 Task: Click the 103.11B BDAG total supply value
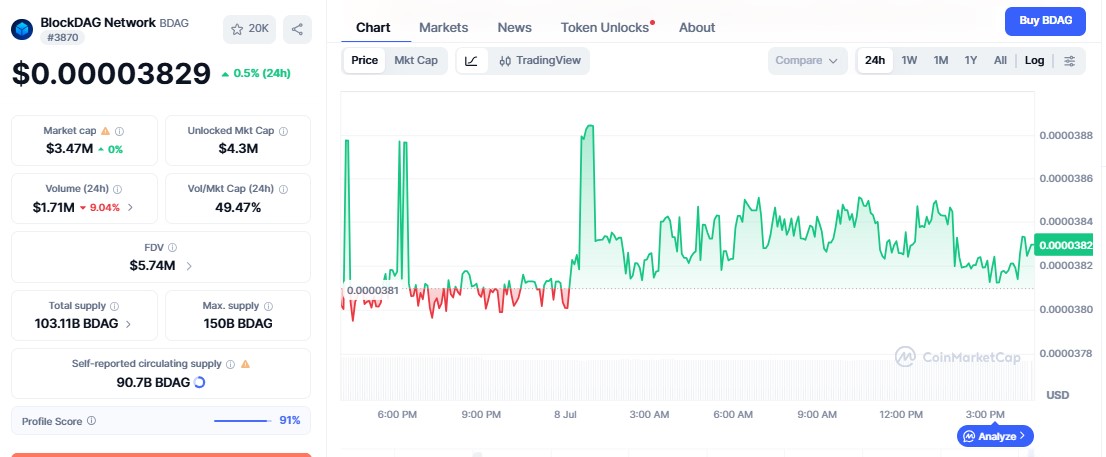77,324
